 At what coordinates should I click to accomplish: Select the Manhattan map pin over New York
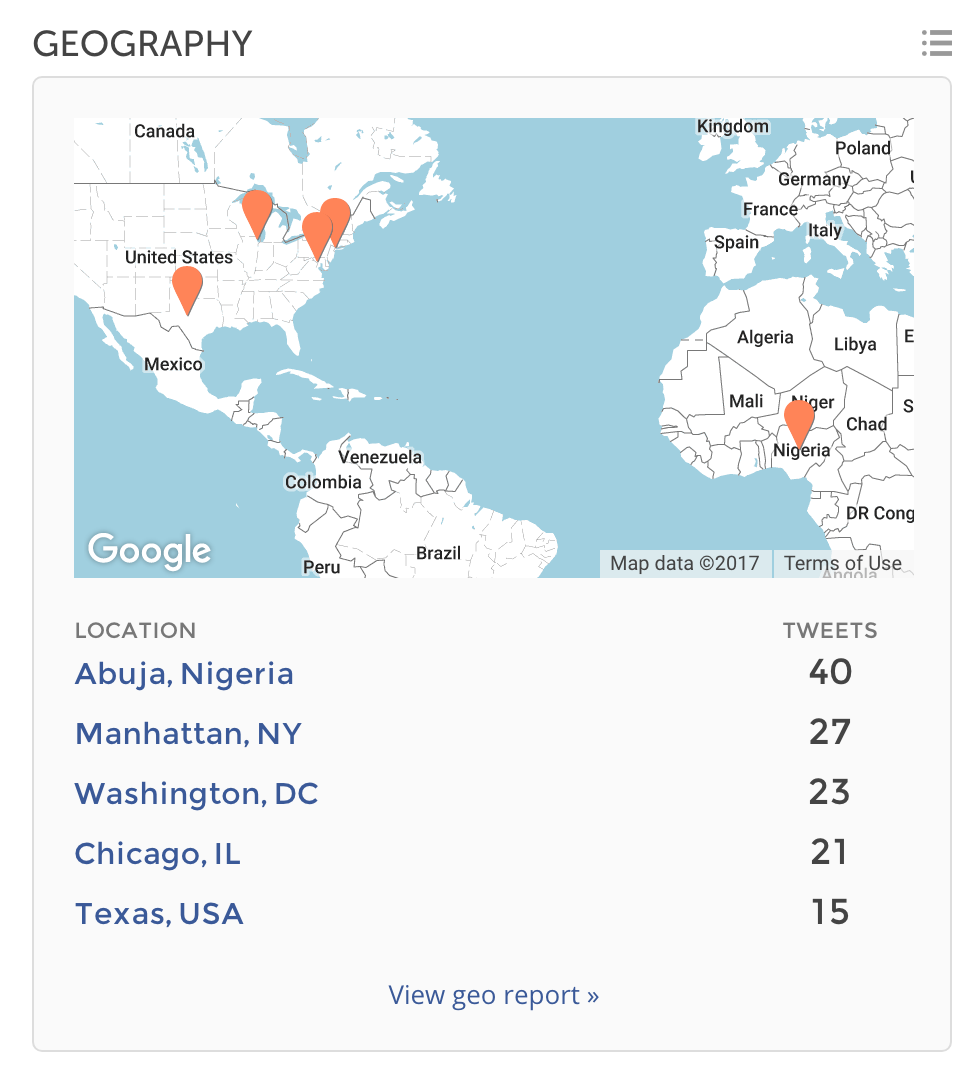click(x=337, y=217)
